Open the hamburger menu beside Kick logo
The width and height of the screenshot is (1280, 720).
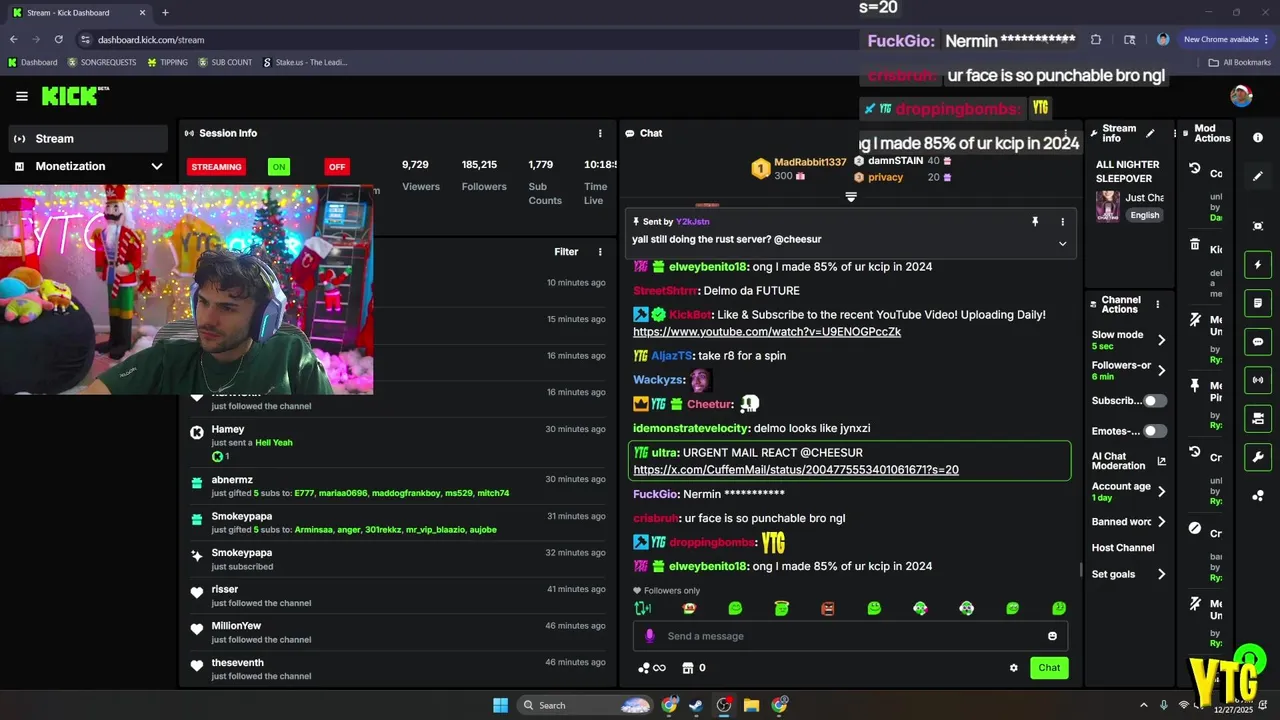pos(22,96)
